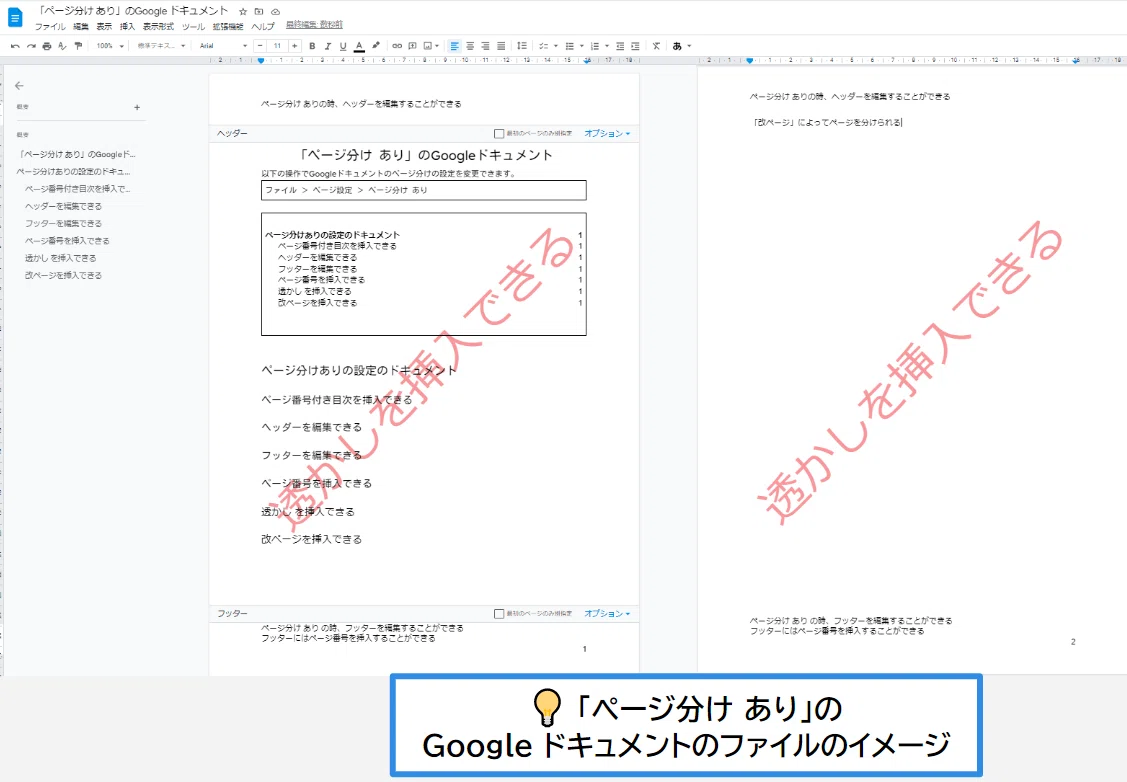The image size is (1127, 782).
Task: Align text left
Action: (454, 46)
